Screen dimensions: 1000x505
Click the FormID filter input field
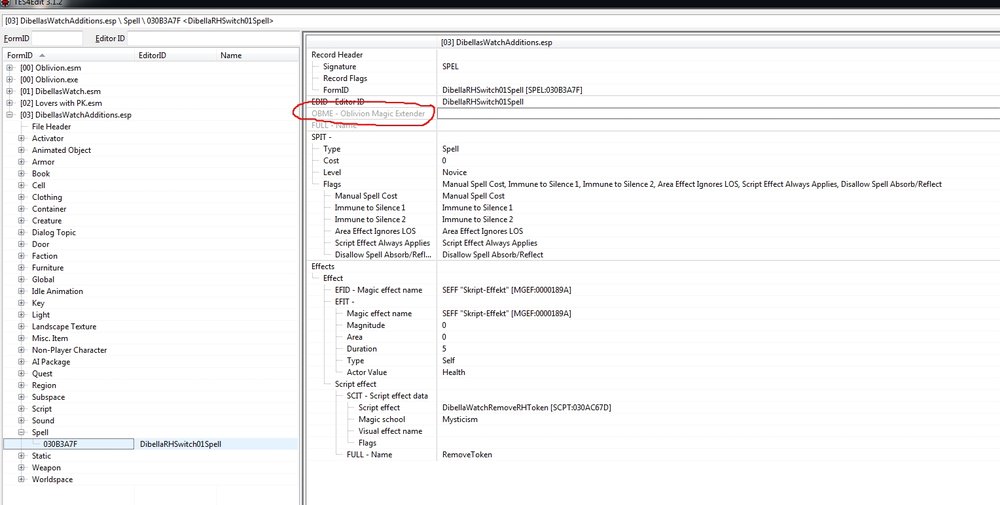click(57, 38)
